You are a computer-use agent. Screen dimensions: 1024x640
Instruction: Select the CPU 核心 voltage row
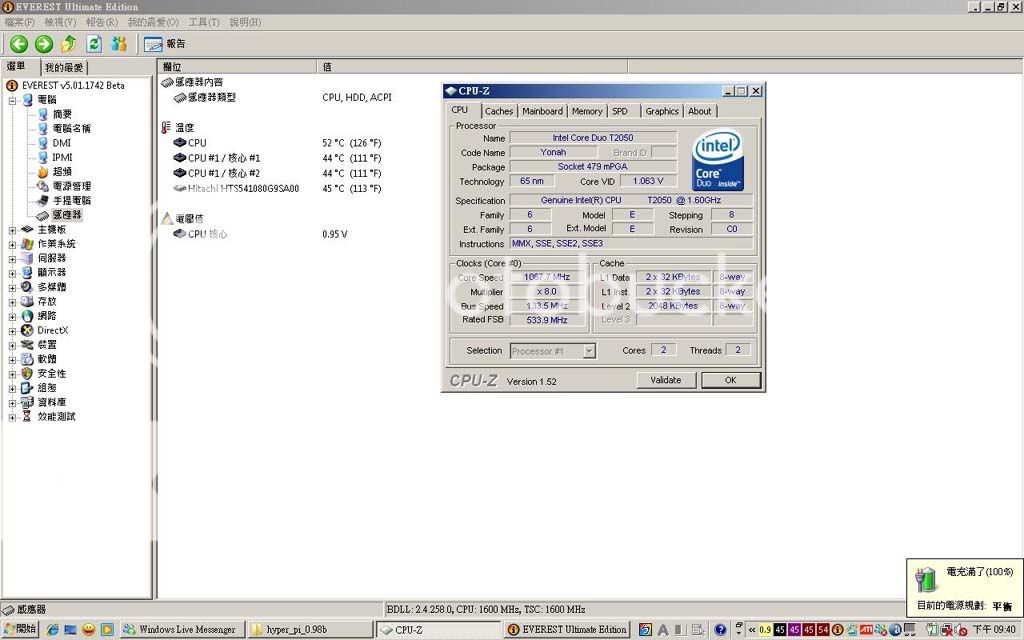pyautogui.click(x=261, y=234)
